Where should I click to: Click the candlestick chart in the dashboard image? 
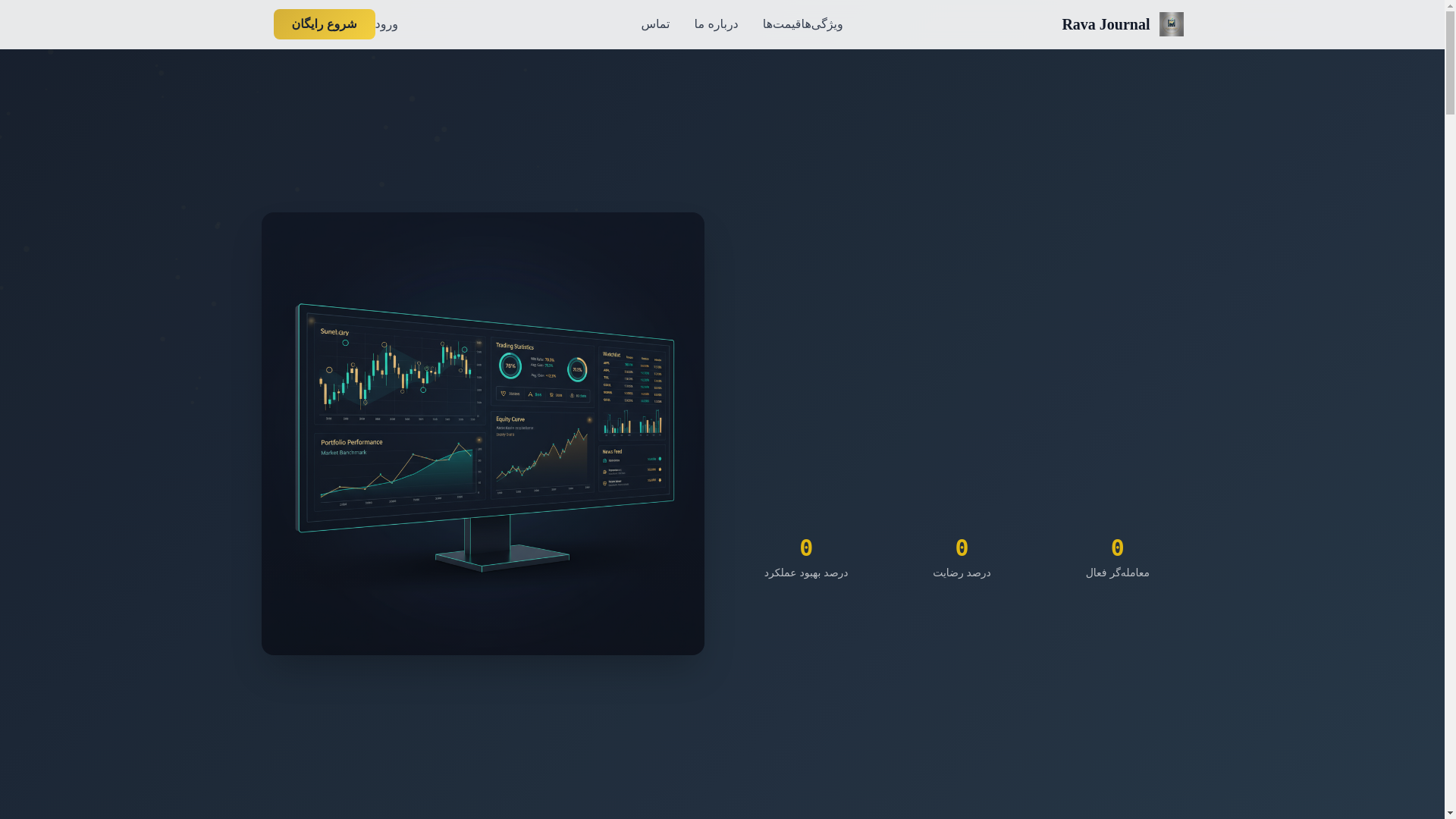396,373
